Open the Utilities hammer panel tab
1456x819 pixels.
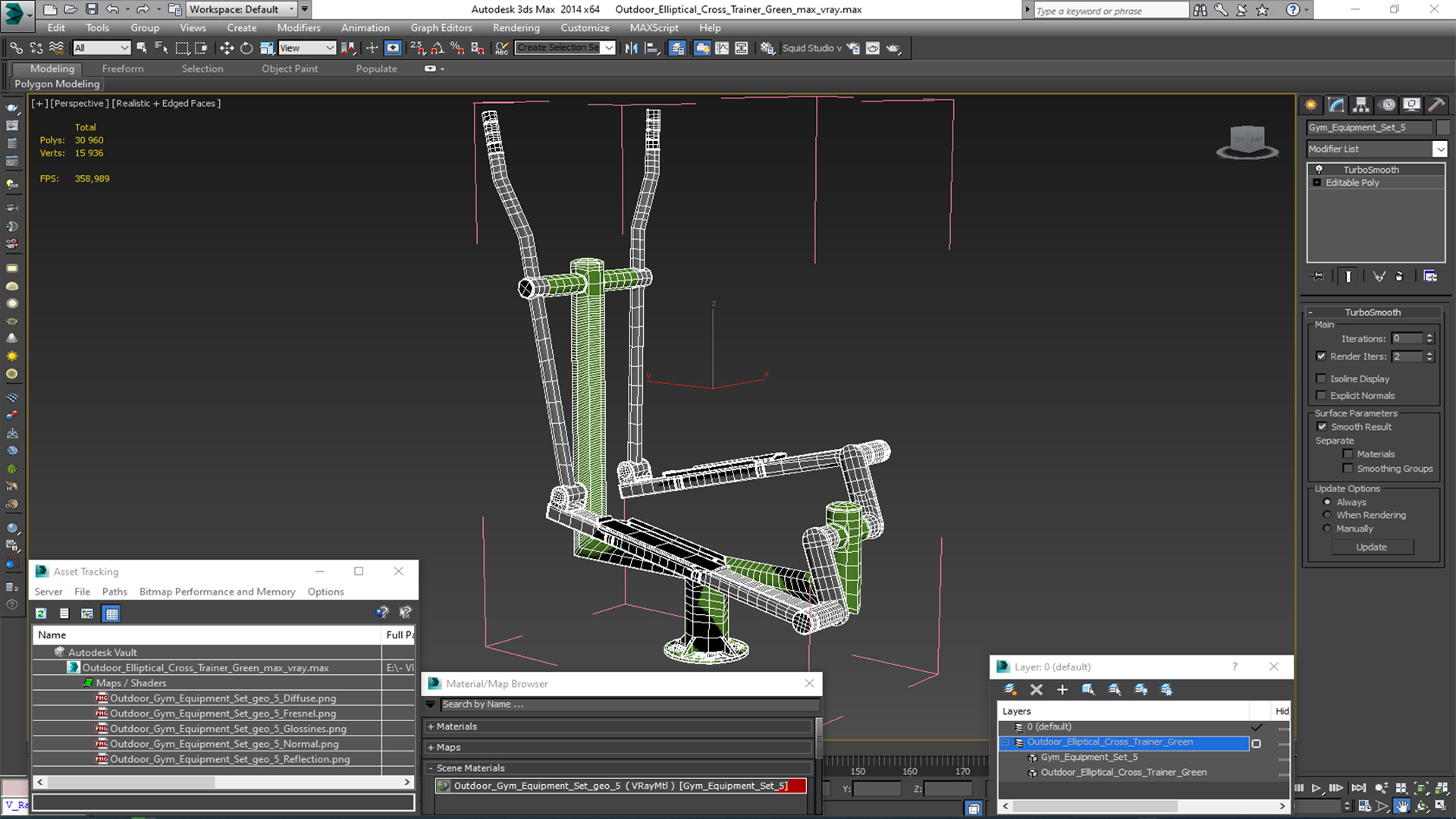point(1435,105)
